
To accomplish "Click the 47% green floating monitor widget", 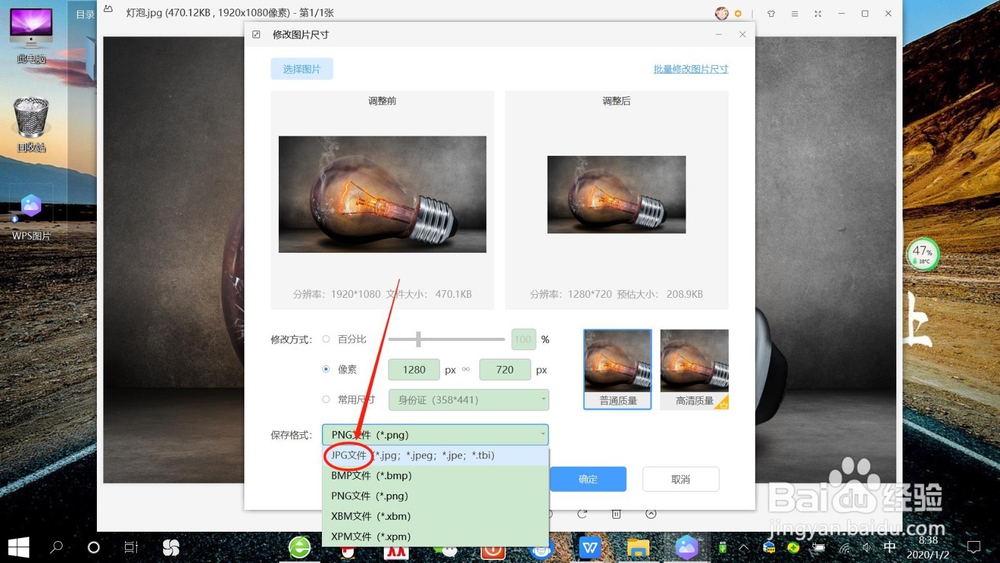I will 923,254.
